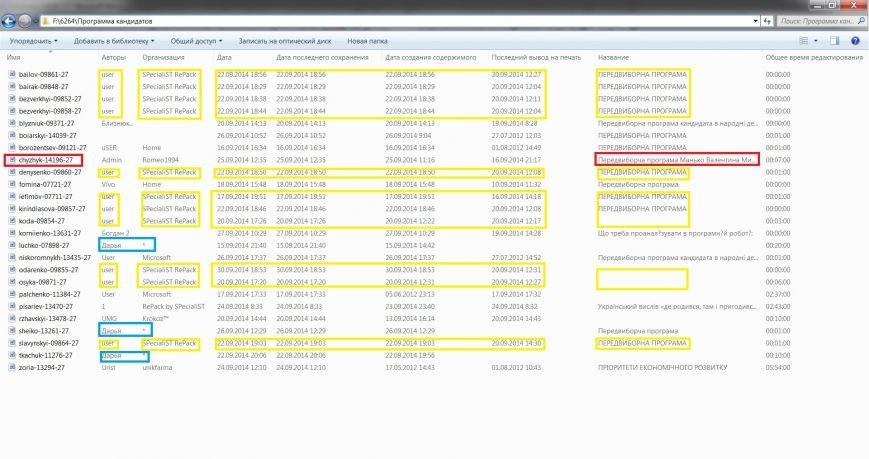Click file icon of blyzniuk-09371-27

12,123
